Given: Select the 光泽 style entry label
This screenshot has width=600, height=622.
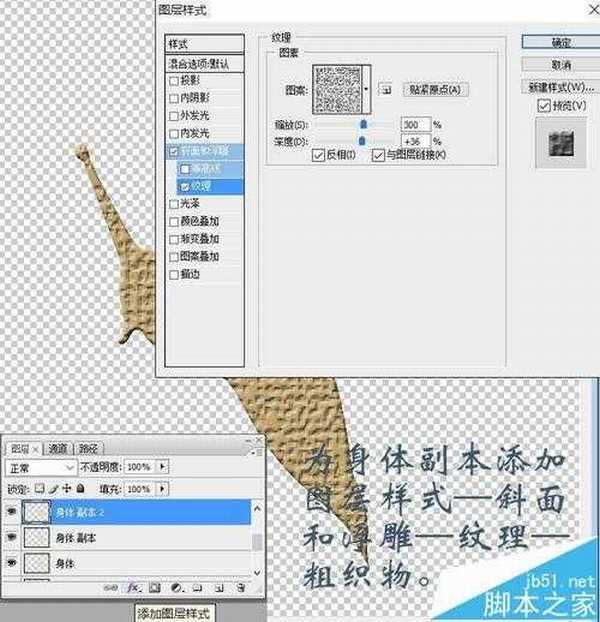Looking at the screenshot, I should tap(190, 203).
